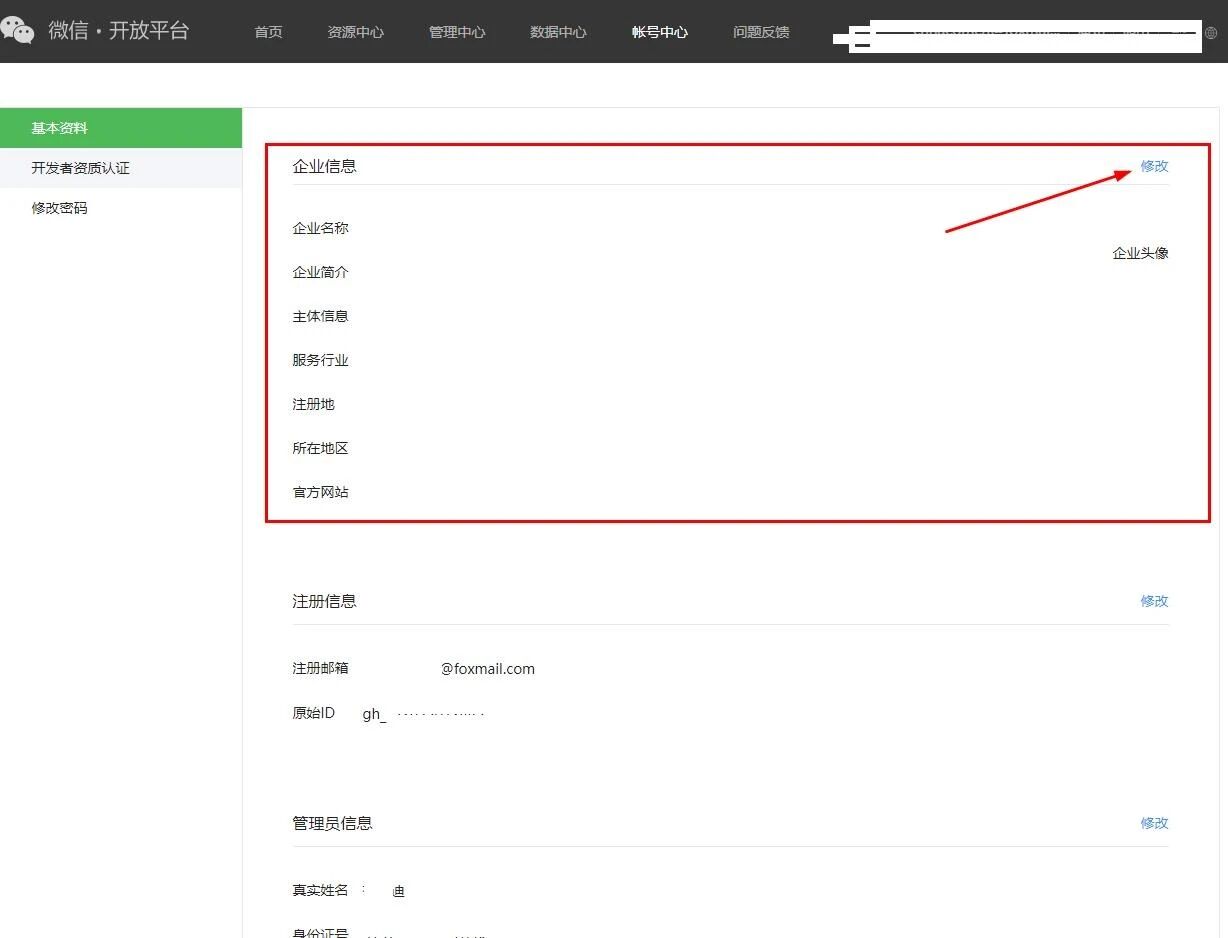Go to 管理中心 in top navigation
The height and width of the screenshot is (938, 1228).
click(x=457, y=32)
